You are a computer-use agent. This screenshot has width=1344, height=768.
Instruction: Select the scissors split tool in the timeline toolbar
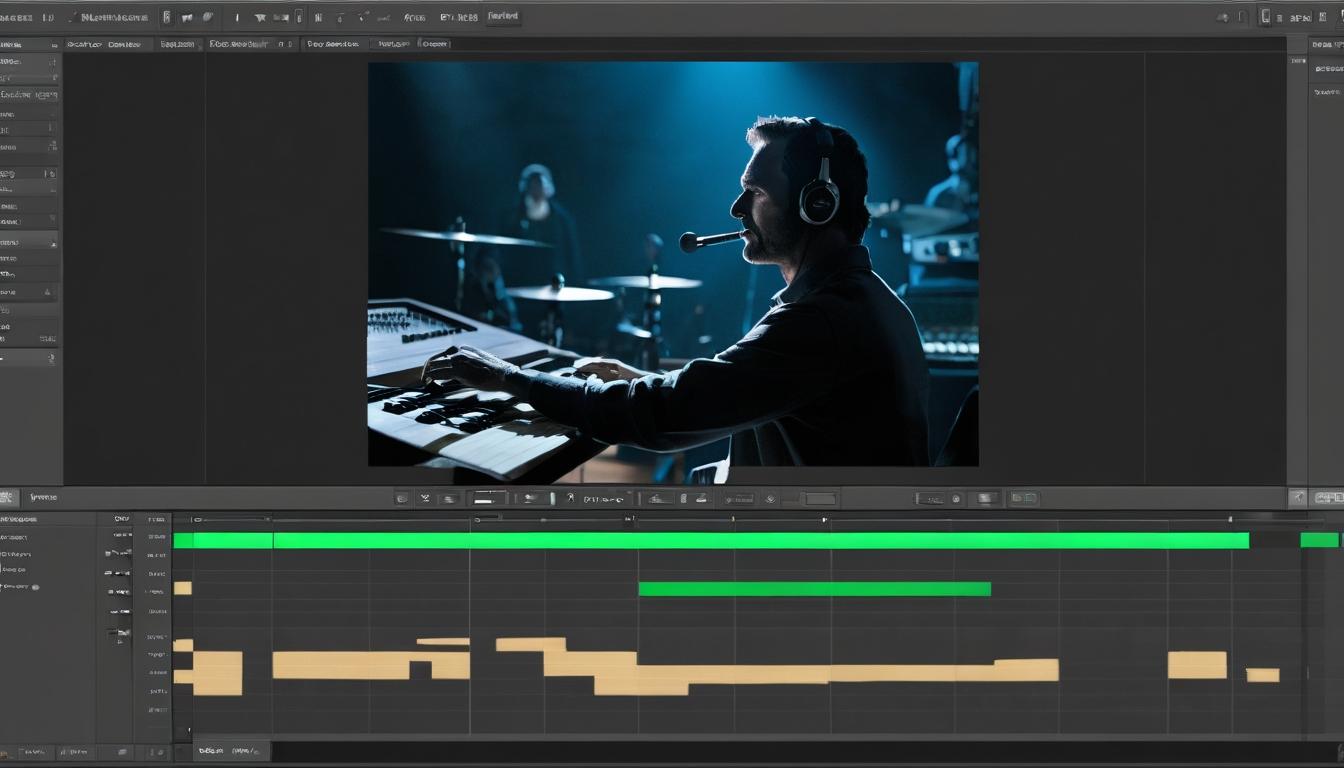coord(424,497)
